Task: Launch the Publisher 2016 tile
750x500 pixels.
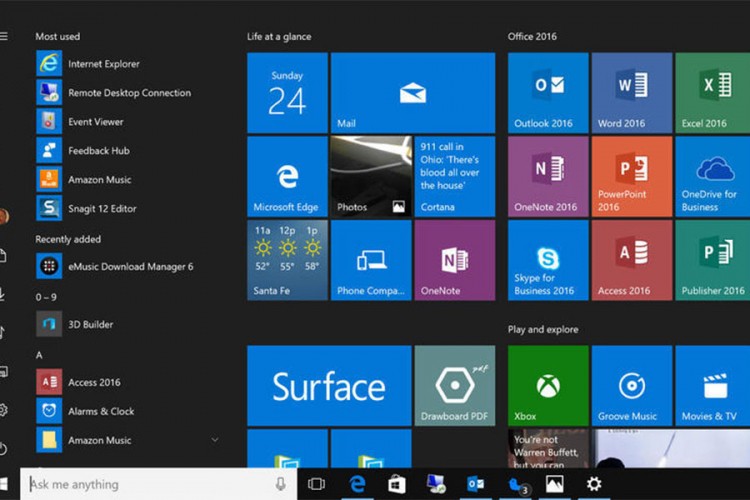Action: pos(713,260)
